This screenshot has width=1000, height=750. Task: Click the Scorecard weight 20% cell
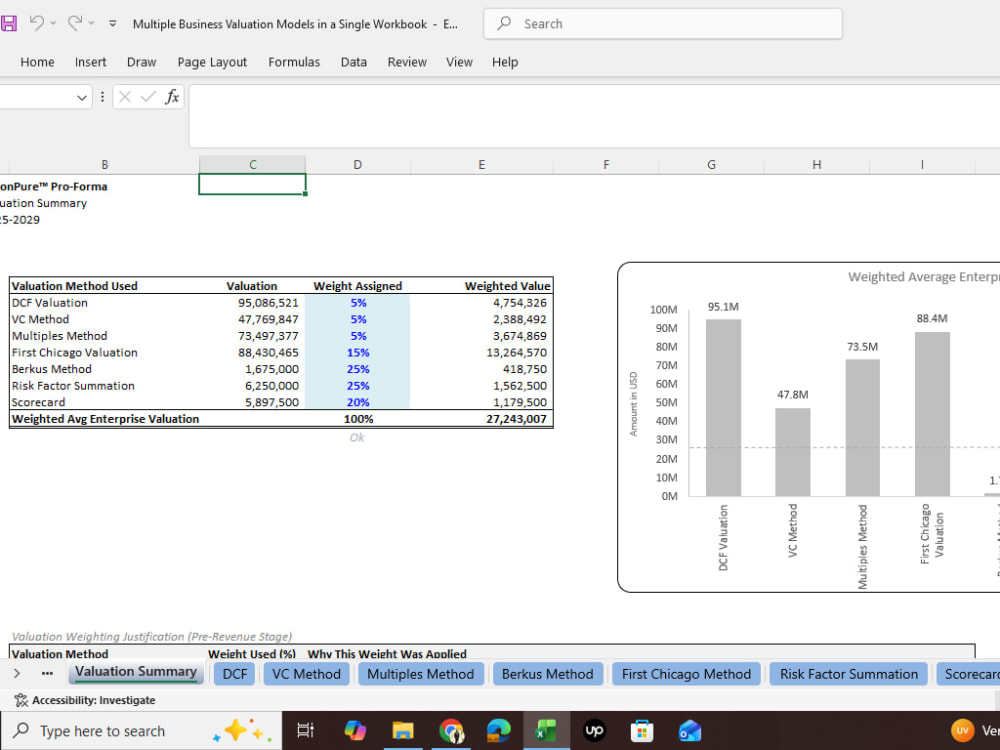click(358, 402)
